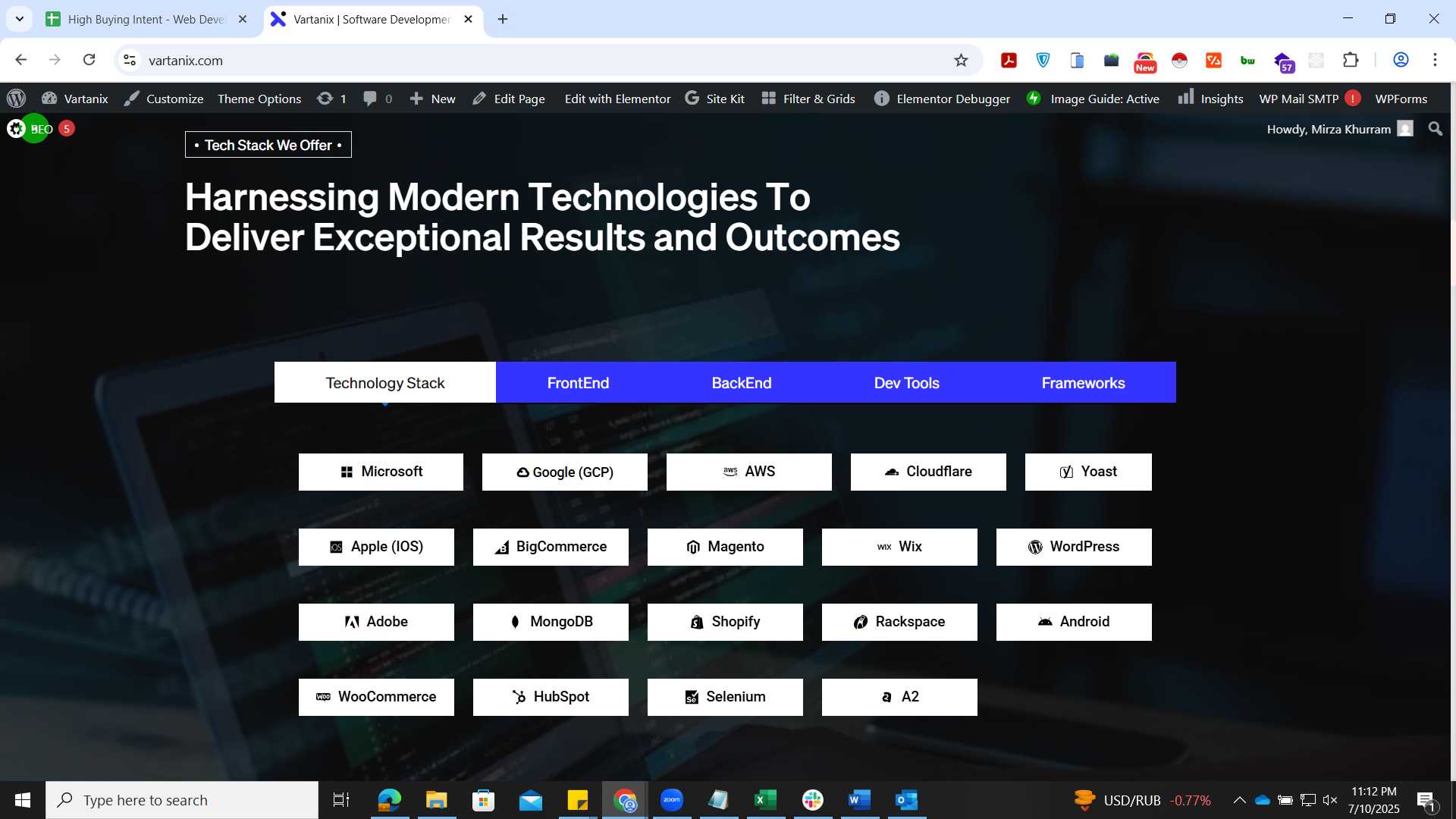Click the Cloudflare button
Screen dimensions: 1456x819
tap(928, 472)
